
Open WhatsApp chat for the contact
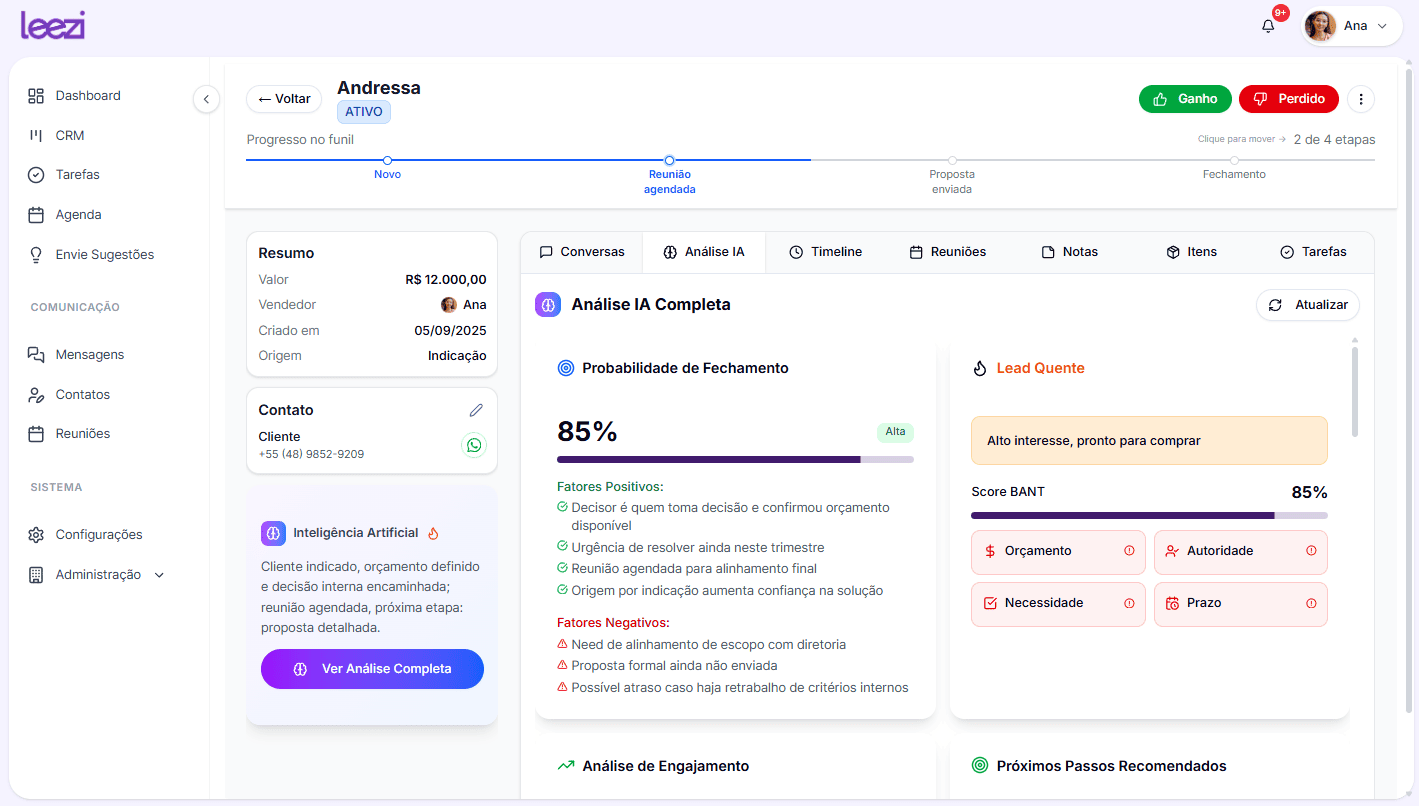(x=474, y=445)
